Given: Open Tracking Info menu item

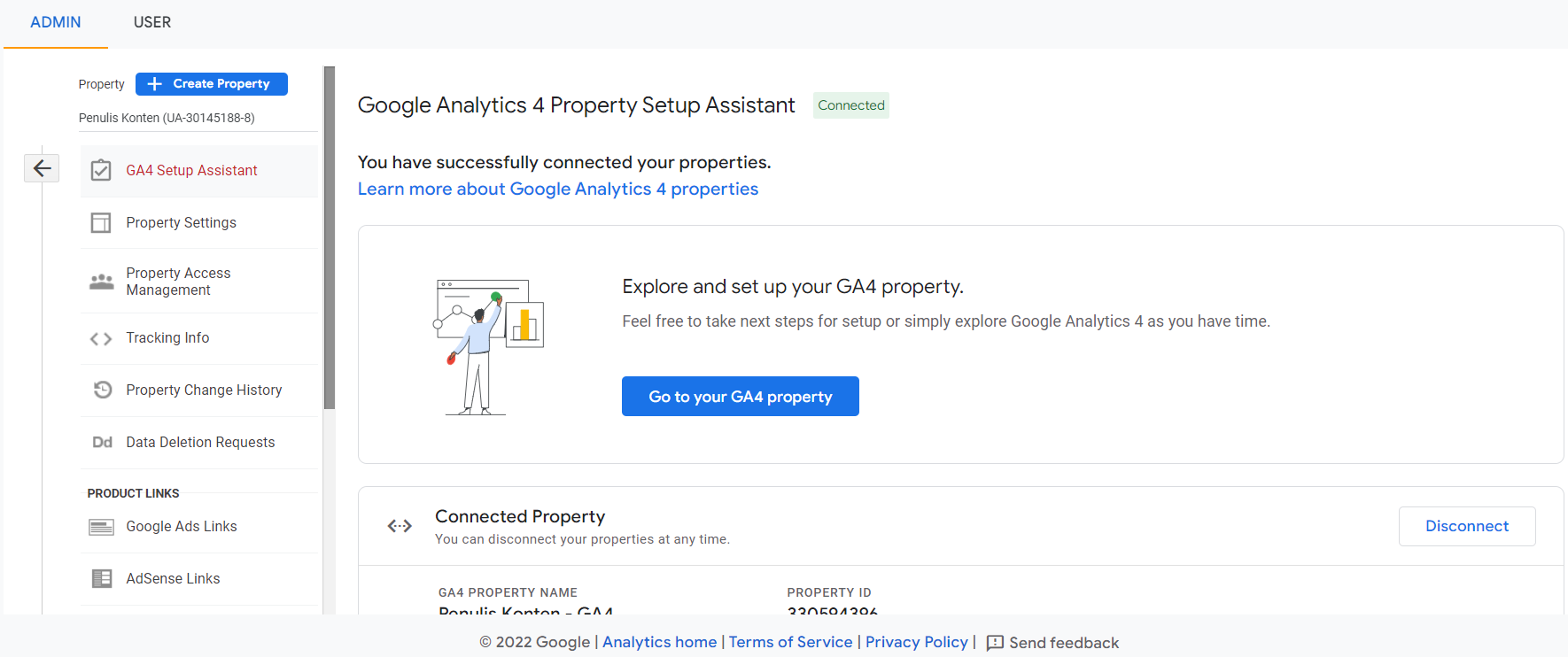Looking at the screenshot, I should pyautogui.click(x=199, y=338).
